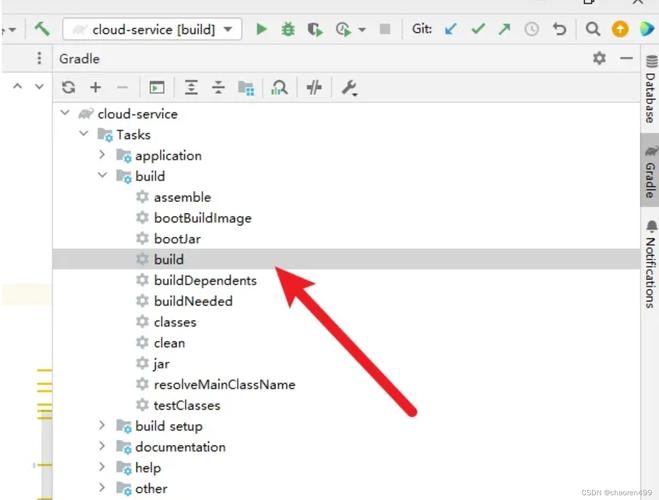This screenshot has height=500, width=659.
Task: Collapse all nodes in Gradle tree
Action: [x=218, y=88]
